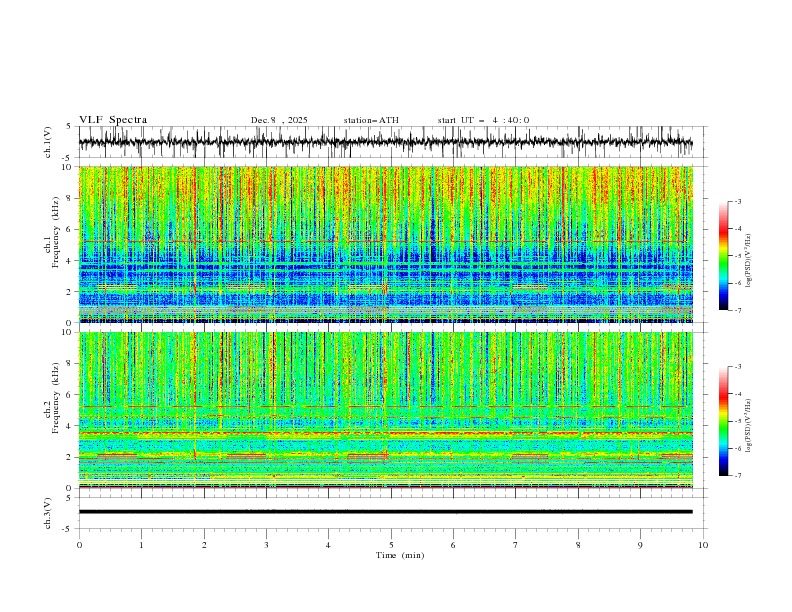
Task: Click the ch.1 colorbar "log(PSD)(V²/Hz)" label
Action: [748, 261]
